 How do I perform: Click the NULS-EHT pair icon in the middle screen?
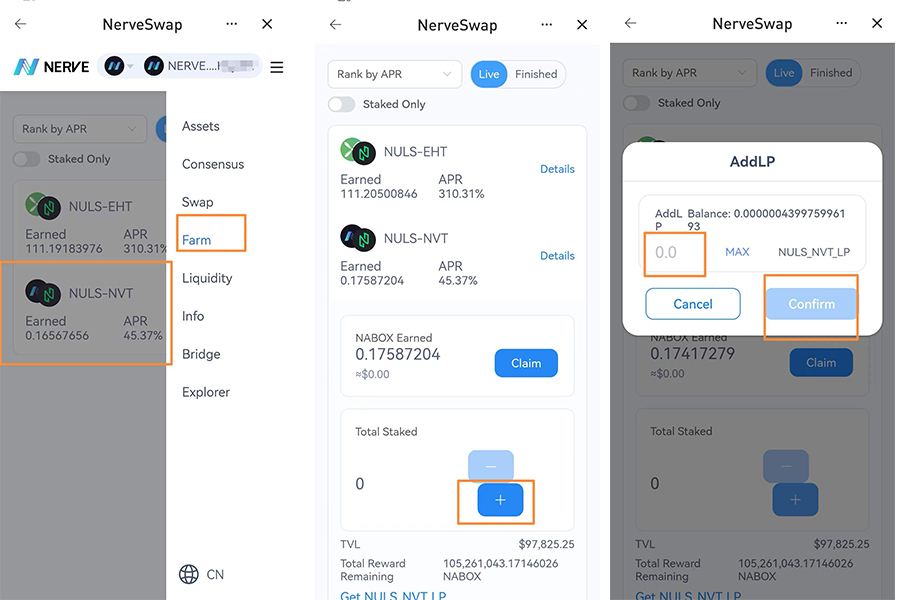(357, 152)
